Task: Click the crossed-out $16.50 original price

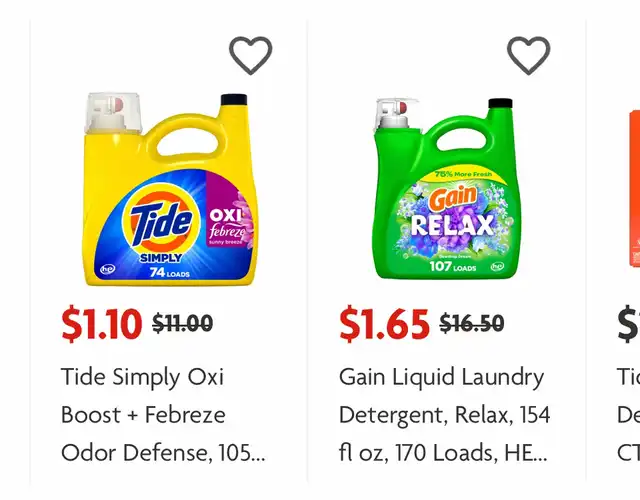Action: [471, 323]
